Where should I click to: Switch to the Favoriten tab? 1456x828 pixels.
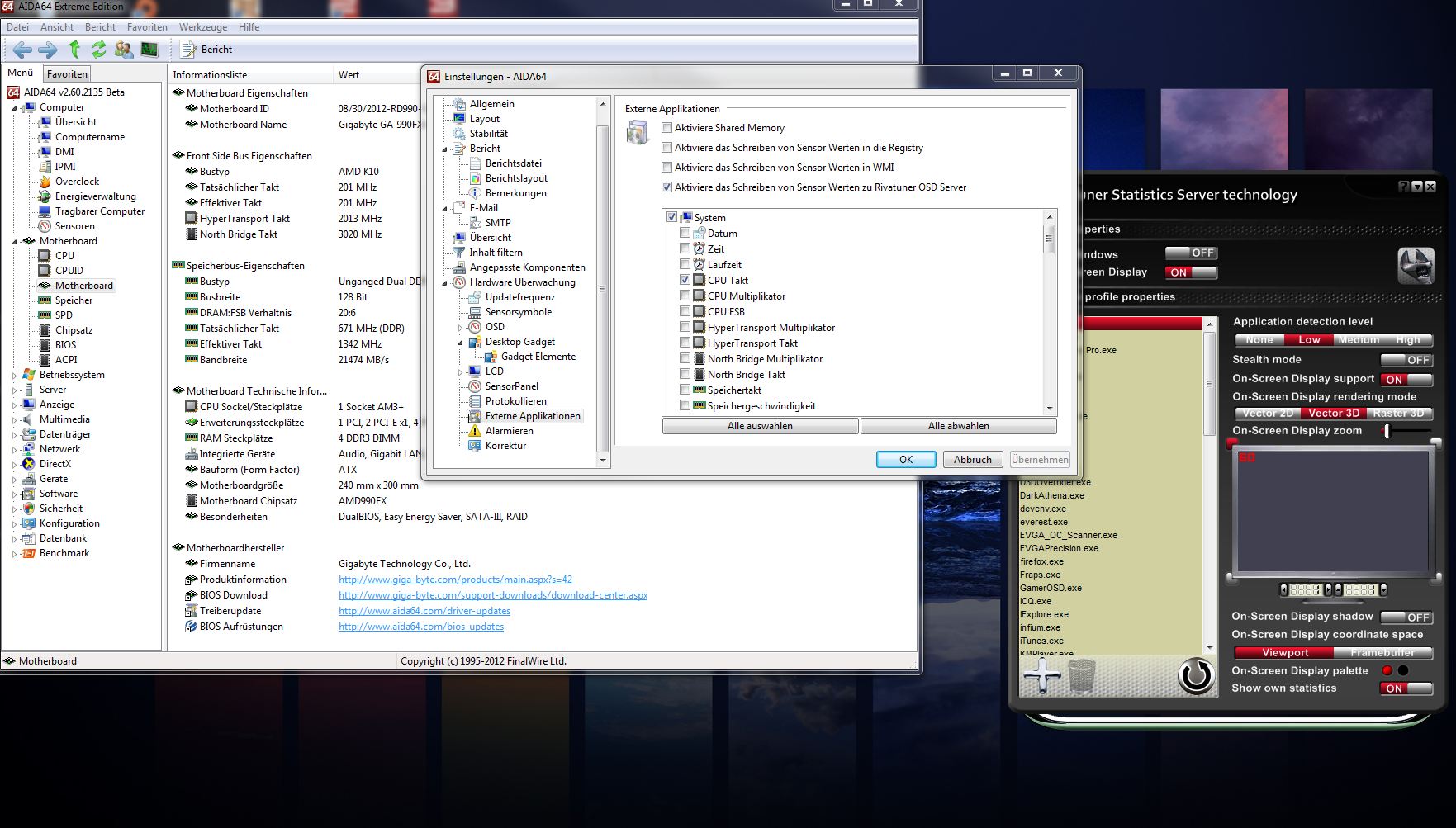pos(67,74)
